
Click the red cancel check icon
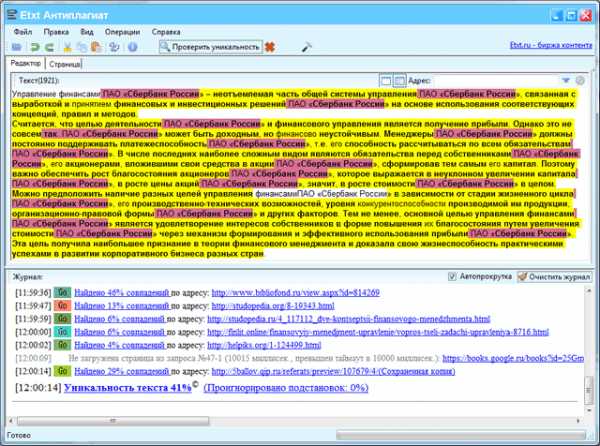tap(270, 47)
